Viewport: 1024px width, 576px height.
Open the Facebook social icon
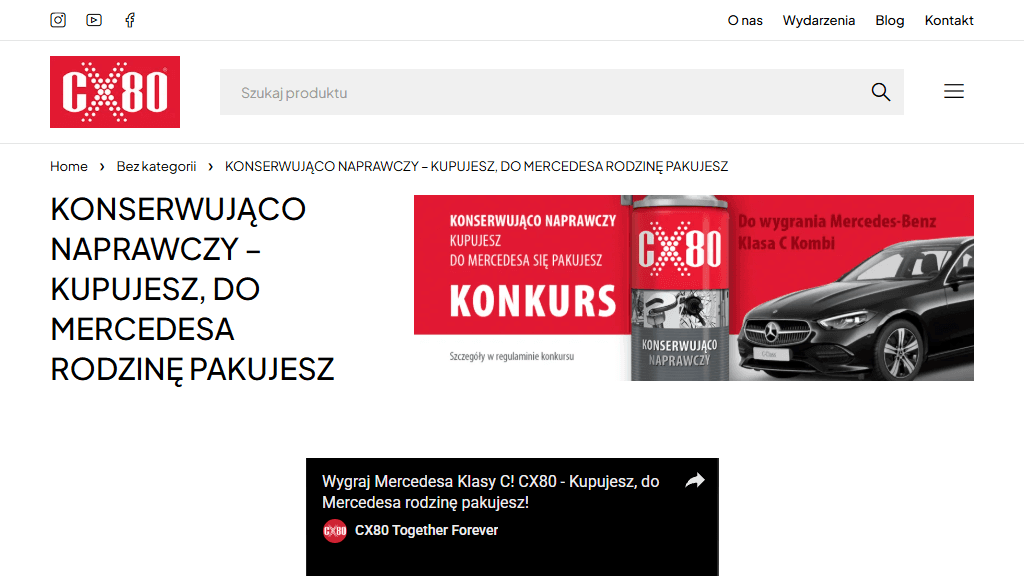pos(130,20)
